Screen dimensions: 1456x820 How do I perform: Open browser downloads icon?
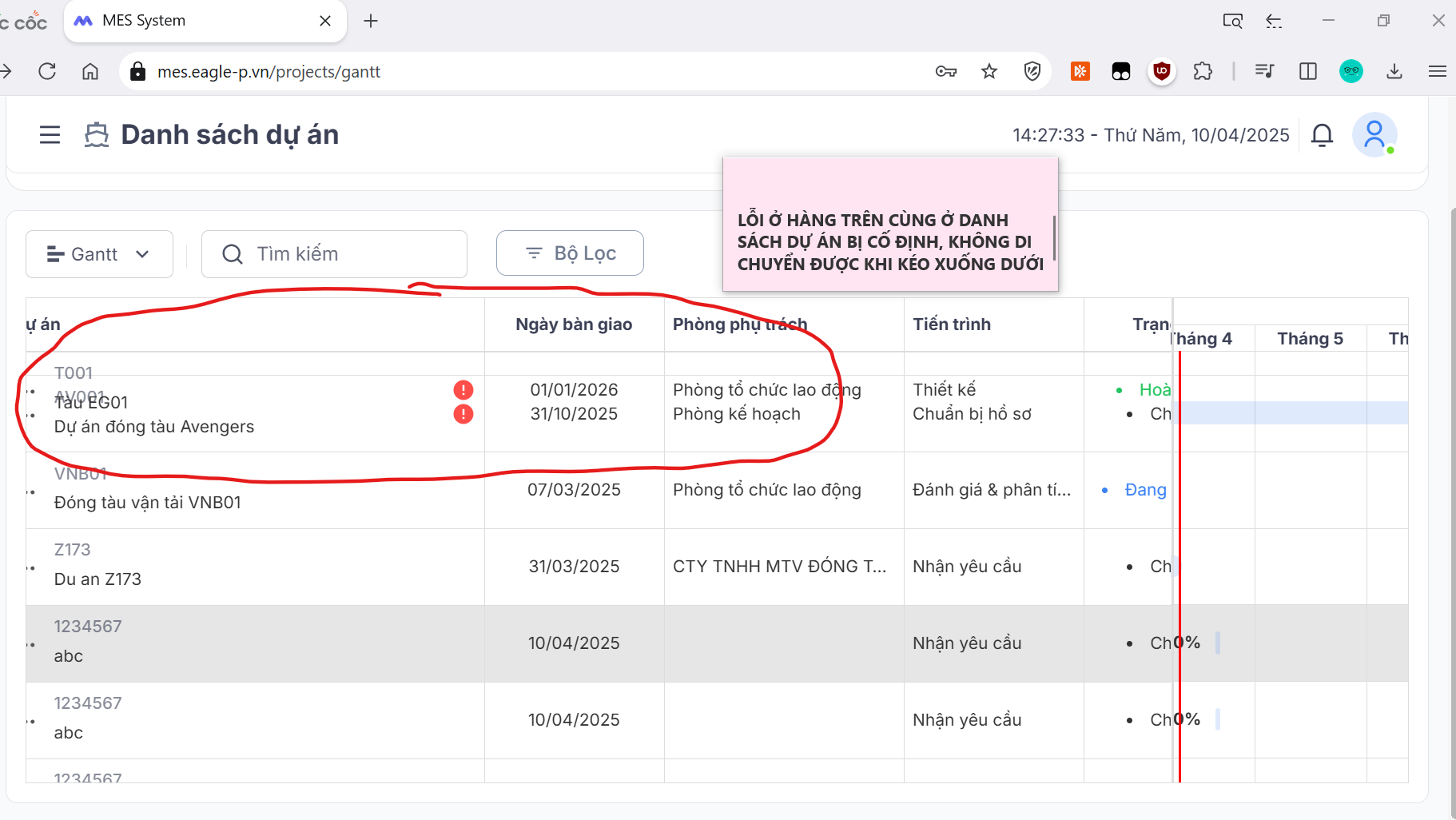point(1394,72)
